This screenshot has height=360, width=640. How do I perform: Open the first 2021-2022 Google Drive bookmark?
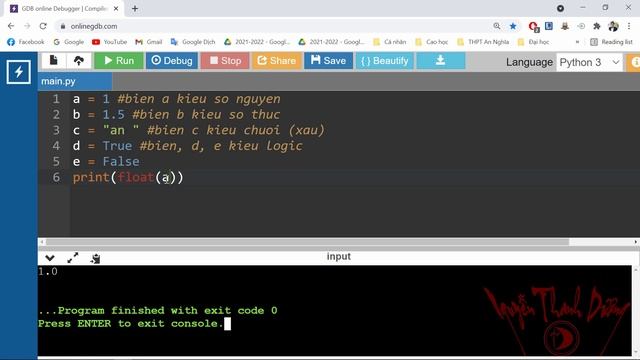[257, 42]
